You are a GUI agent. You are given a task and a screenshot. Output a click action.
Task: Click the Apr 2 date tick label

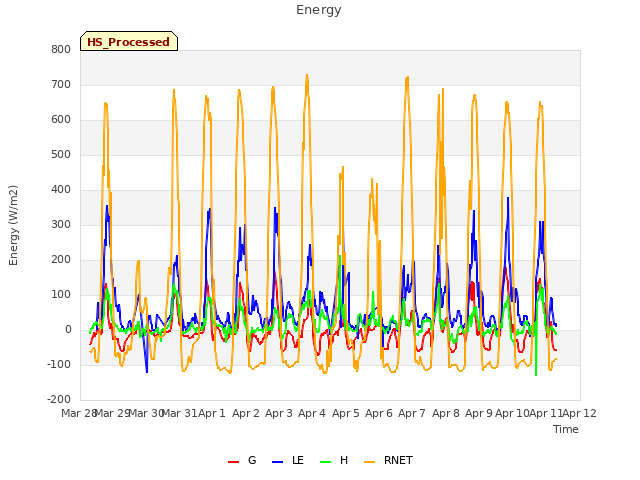(246, 413)
